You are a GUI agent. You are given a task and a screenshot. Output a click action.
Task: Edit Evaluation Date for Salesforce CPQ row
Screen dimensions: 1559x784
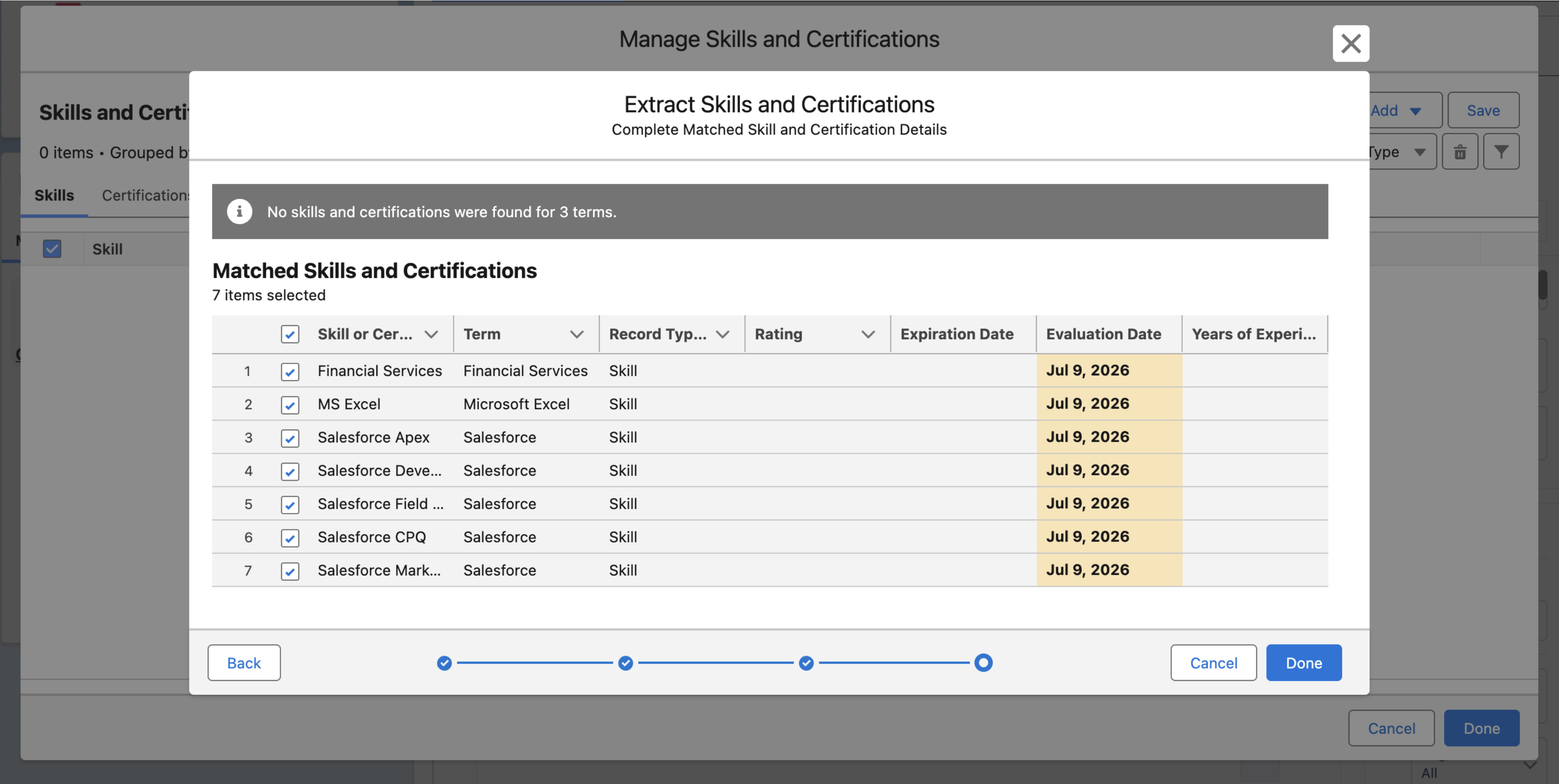pos(1109,537)
